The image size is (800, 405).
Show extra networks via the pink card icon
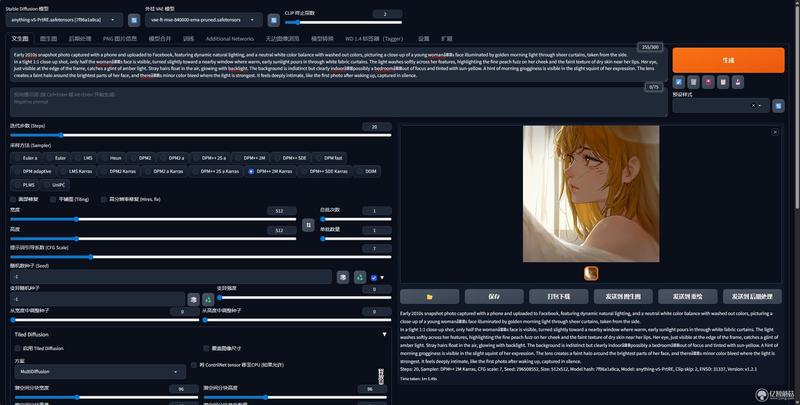click(708, 82)
